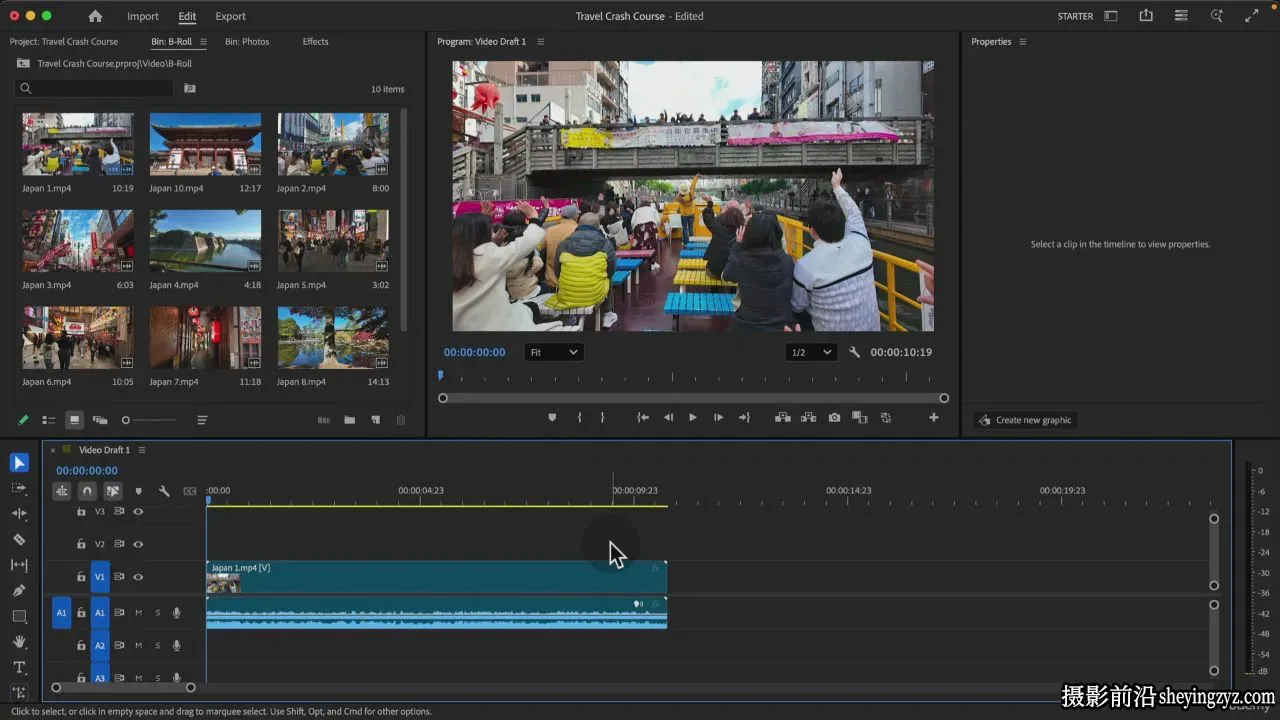
Task: Open the Video Draft 1 sequence panel menu
Action: [142, 450]
